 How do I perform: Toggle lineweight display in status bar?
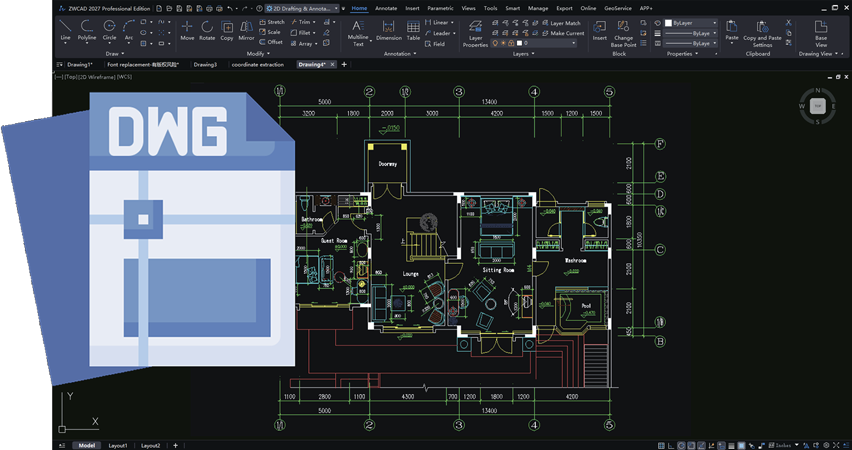(x=731, y=446)
